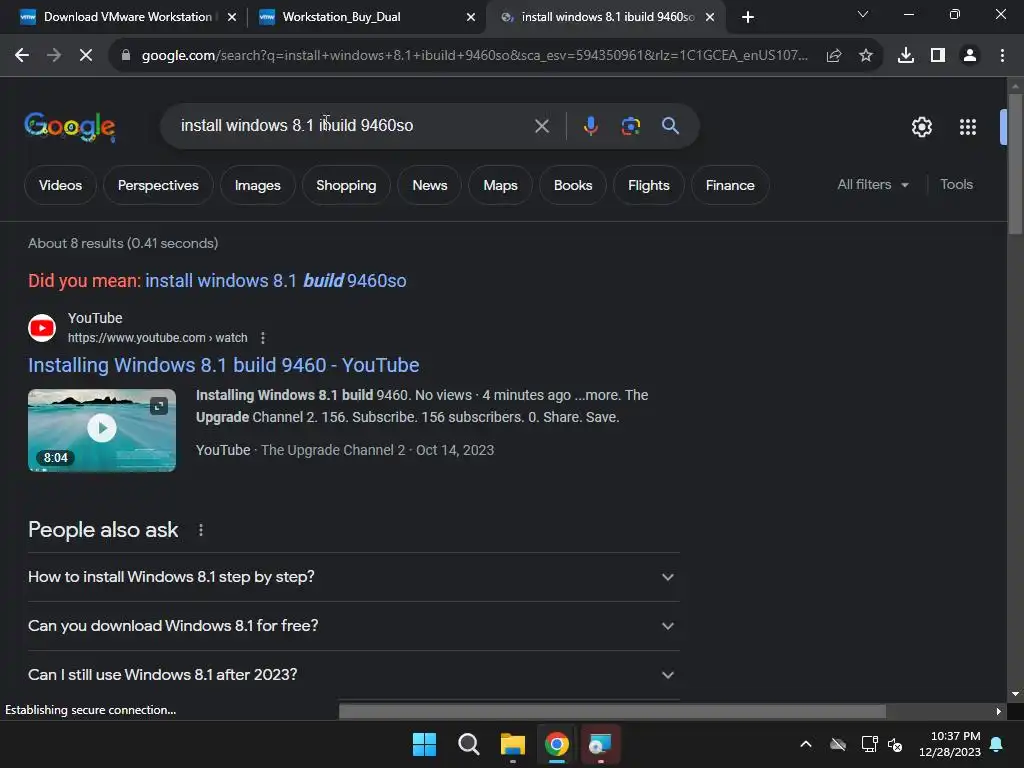Click into the Google search input
Screen dimensions: 1024x768
[x=353, y=125]
